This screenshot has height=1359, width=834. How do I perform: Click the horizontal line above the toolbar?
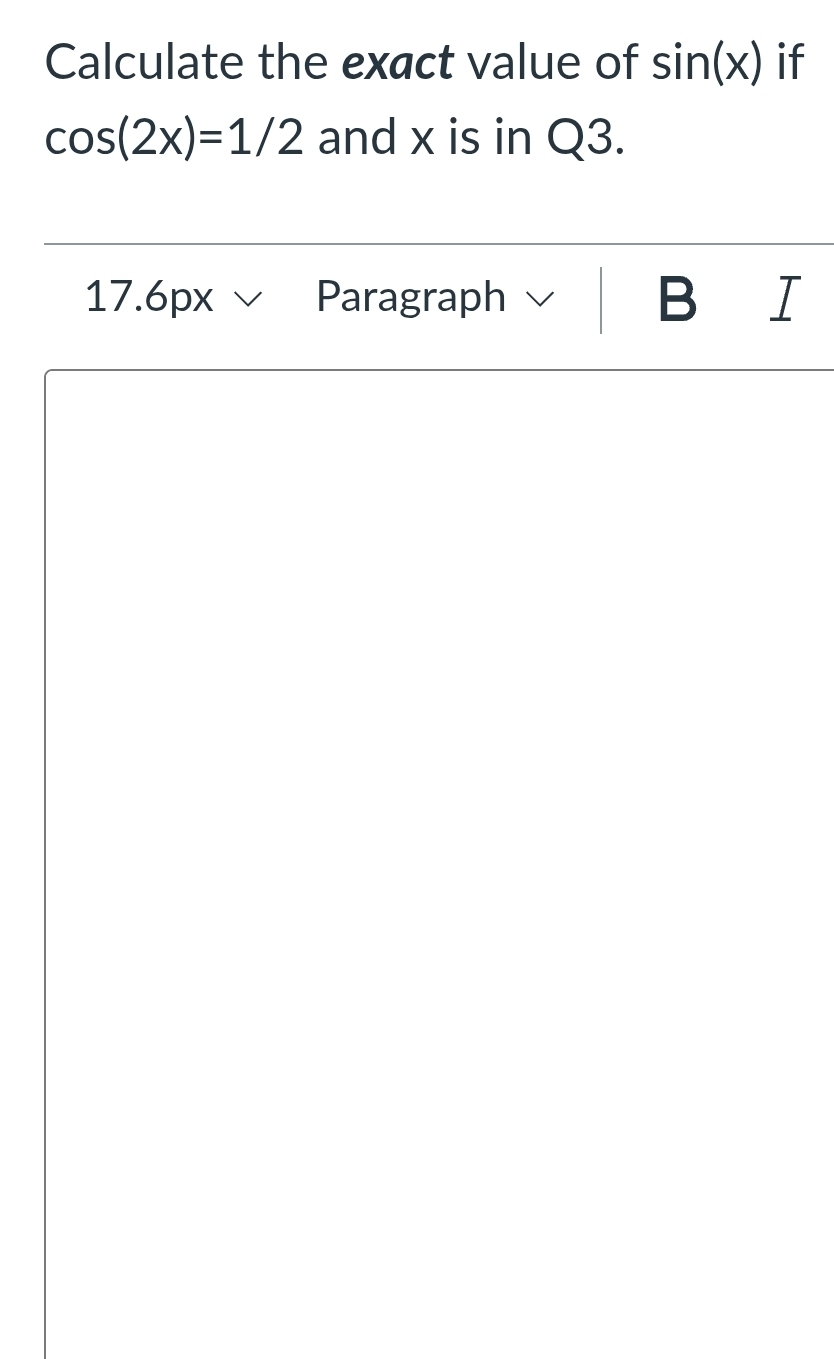coord(440,243)
